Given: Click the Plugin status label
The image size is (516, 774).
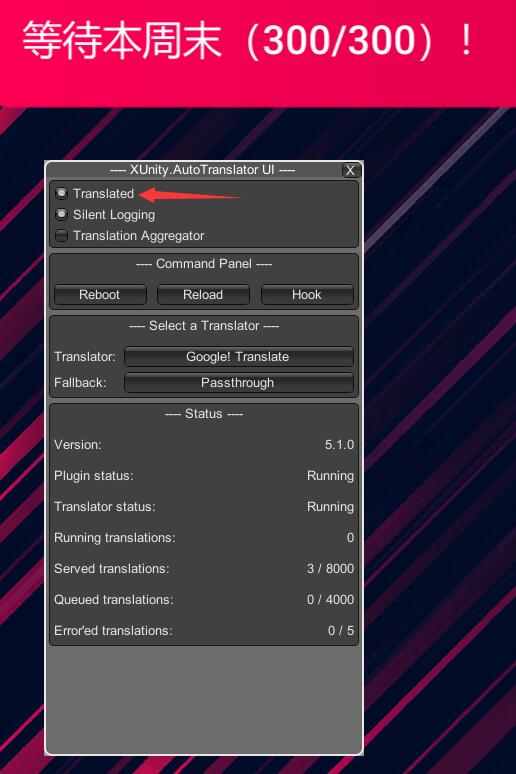Looking at the screenshot, I should [94, 476].
